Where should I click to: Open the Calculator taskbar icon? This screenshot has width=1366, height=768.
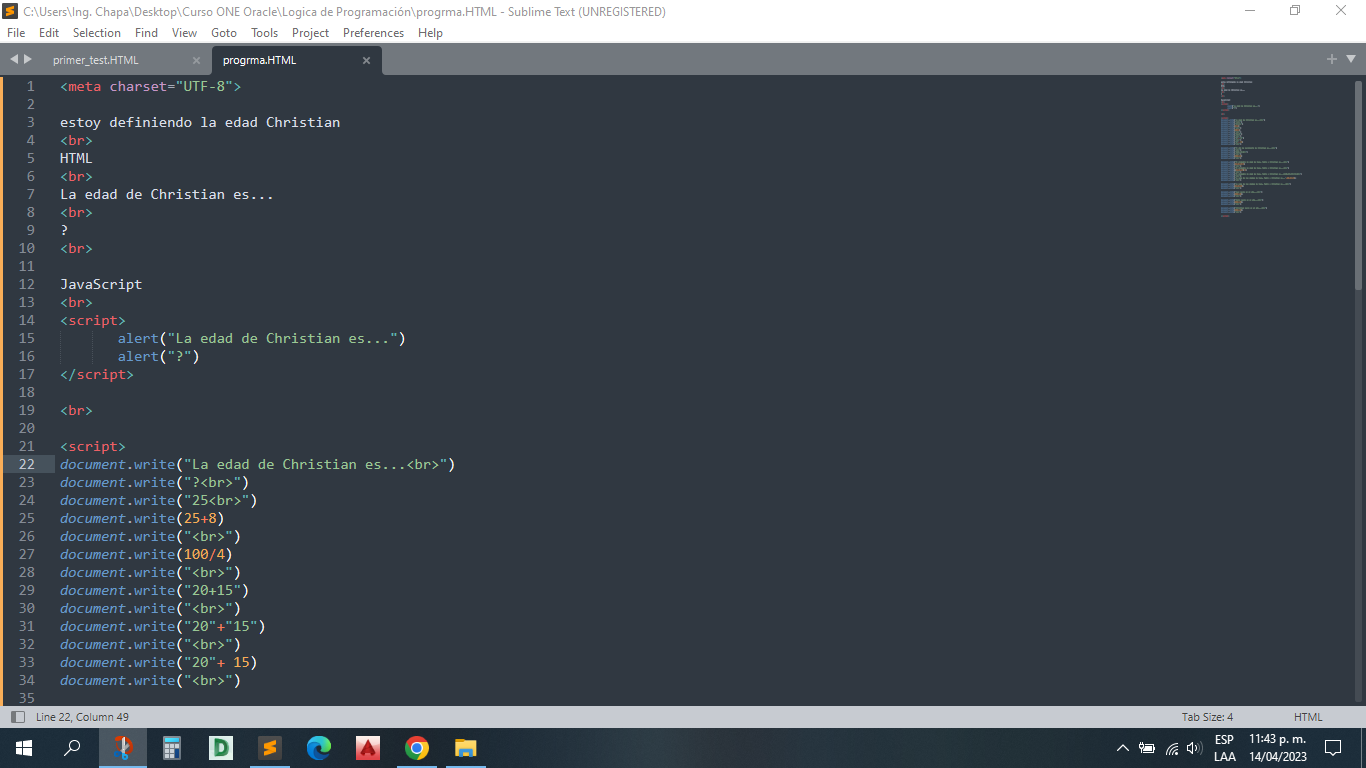click(x=172, y=748)
